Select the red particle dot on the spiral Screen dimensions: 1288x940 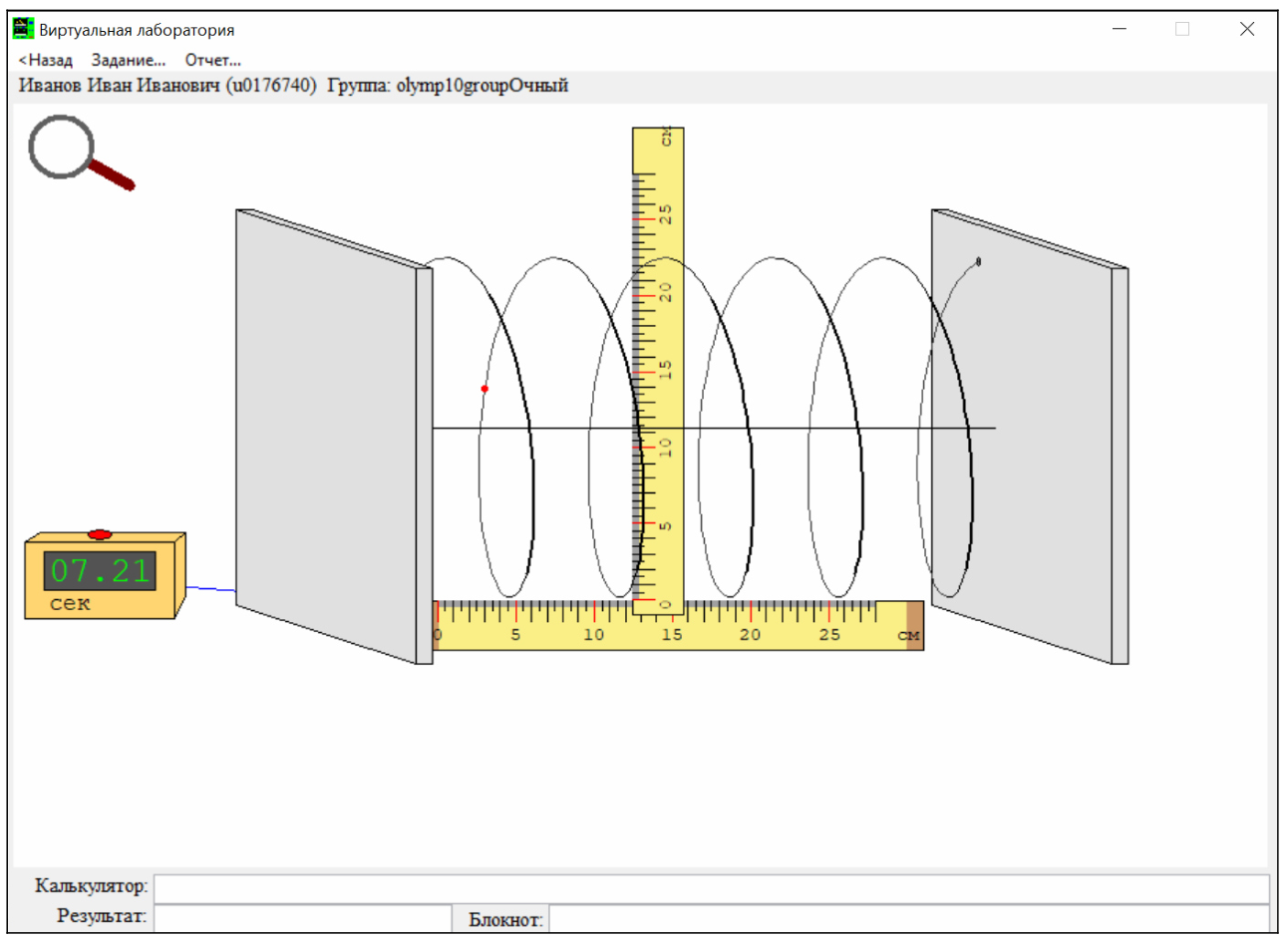(x=484, y=389)
